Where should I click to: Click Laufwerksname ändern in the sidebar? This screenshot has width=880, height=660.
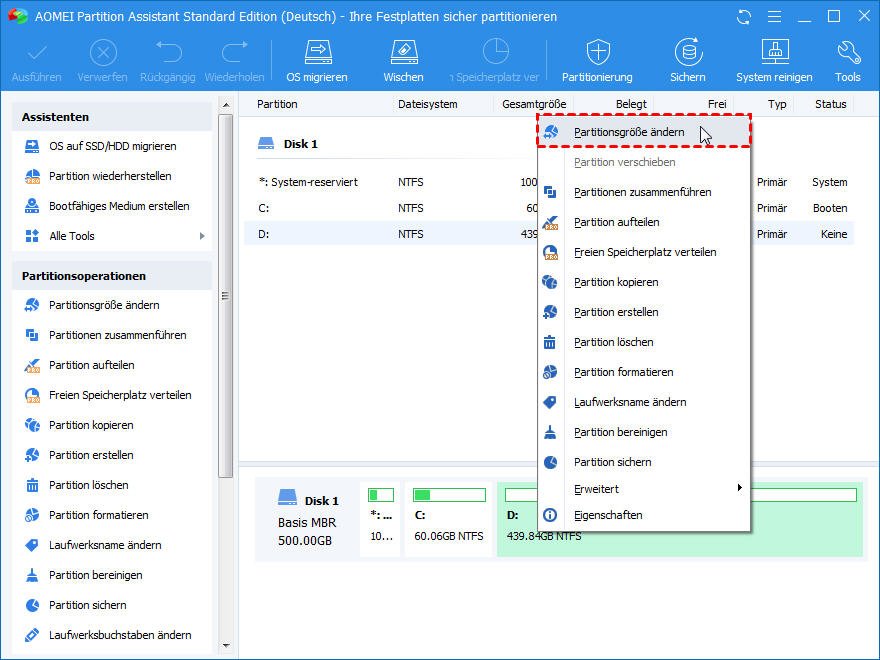coord(105,545)
